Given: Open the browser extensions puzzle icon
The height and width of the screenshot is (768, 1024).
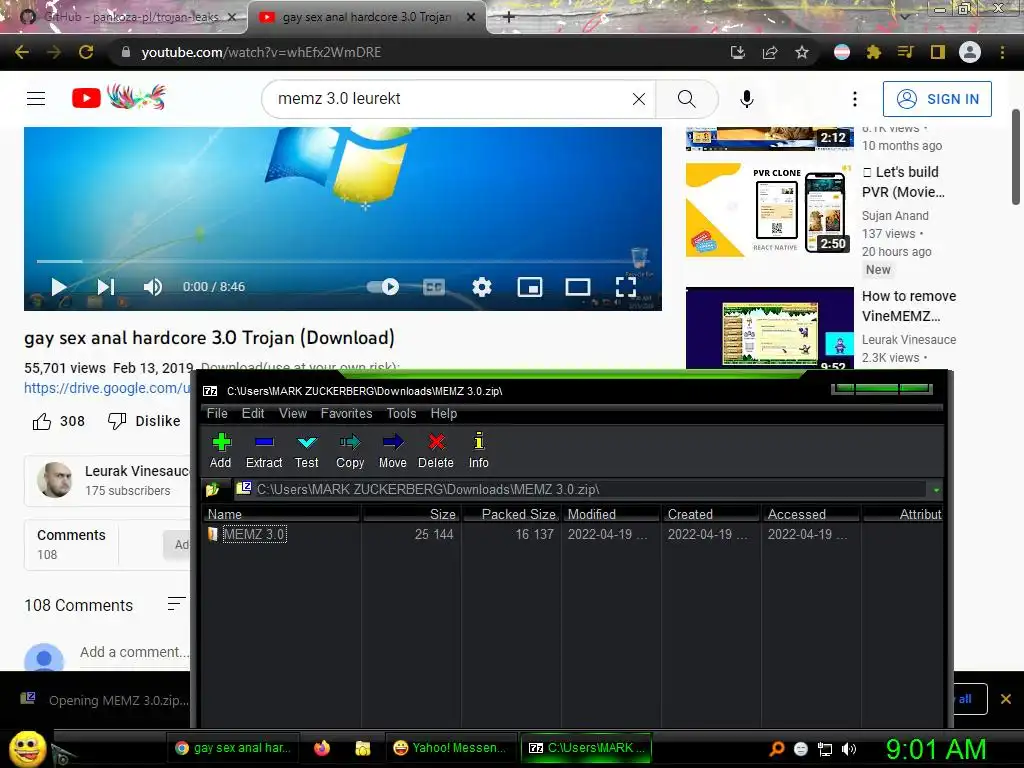Looking at the screenshot, I should click(873, 52).
